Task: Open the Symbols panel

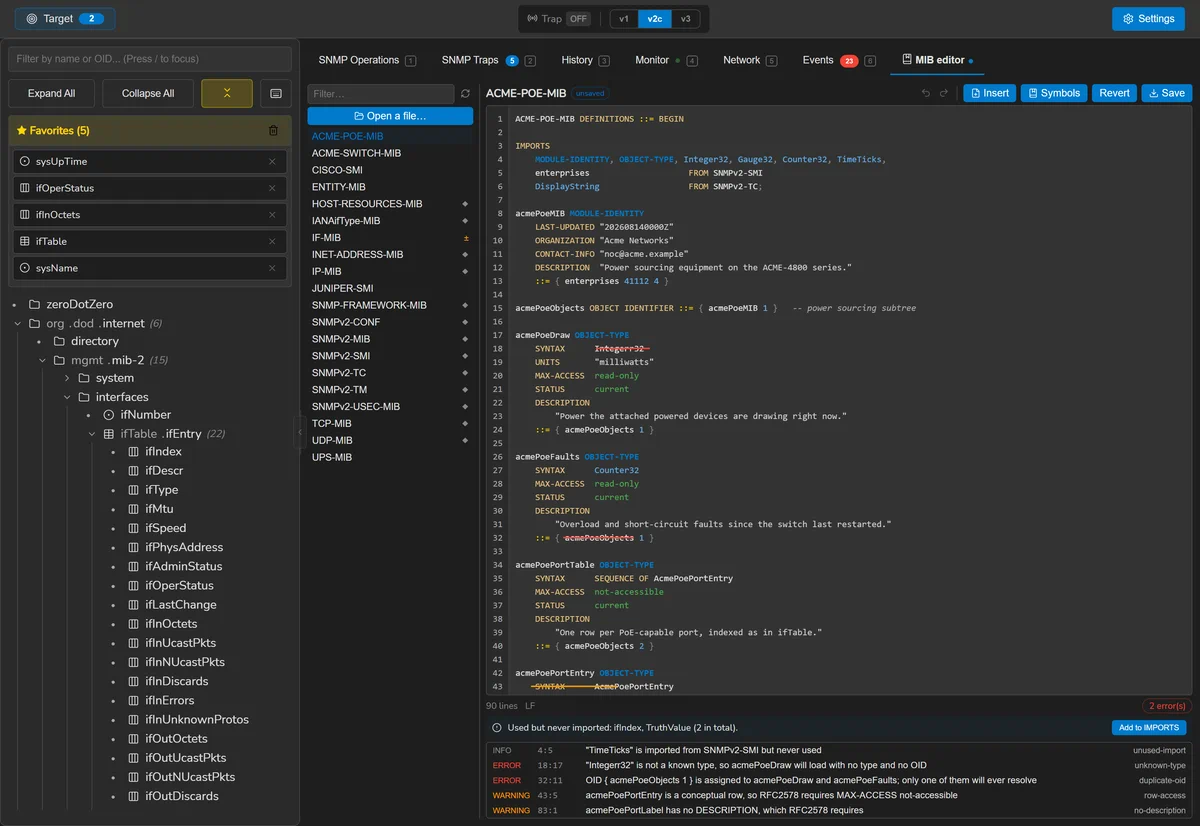Action: point(1054,93)
